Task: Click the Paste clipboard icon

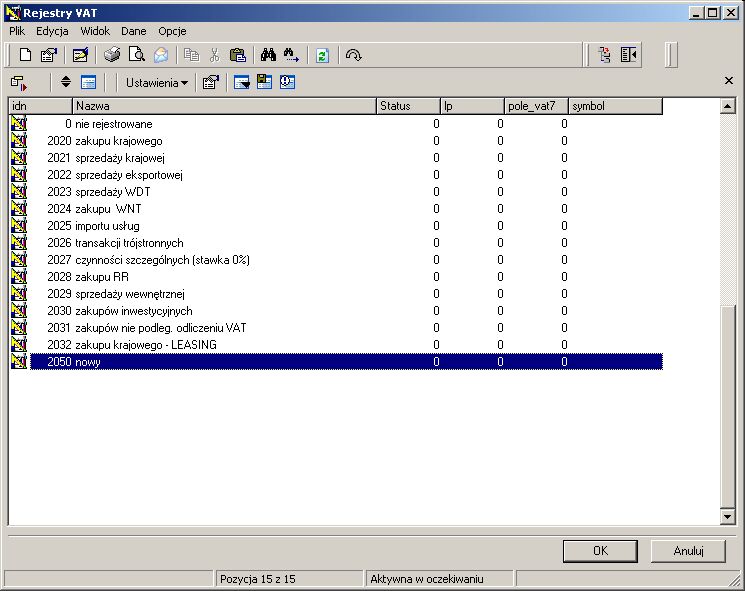Action: click(x=238, y=55)
